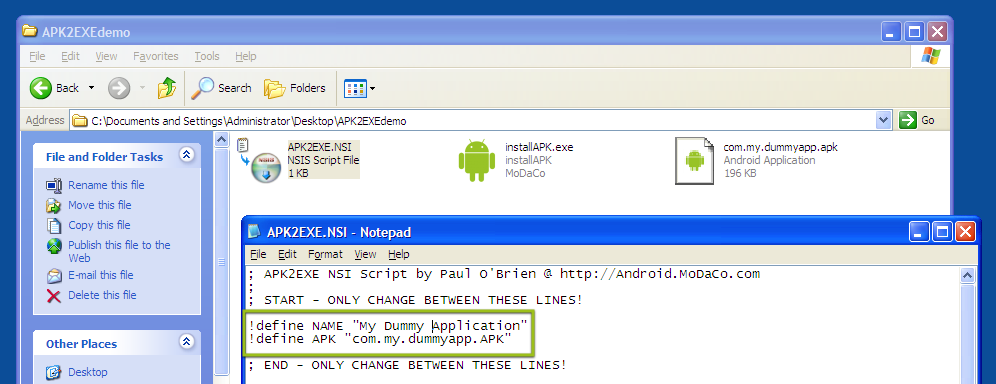The image size is (996, 384).
Task: Collapse the Other Places panel
Action: [187, 341]
